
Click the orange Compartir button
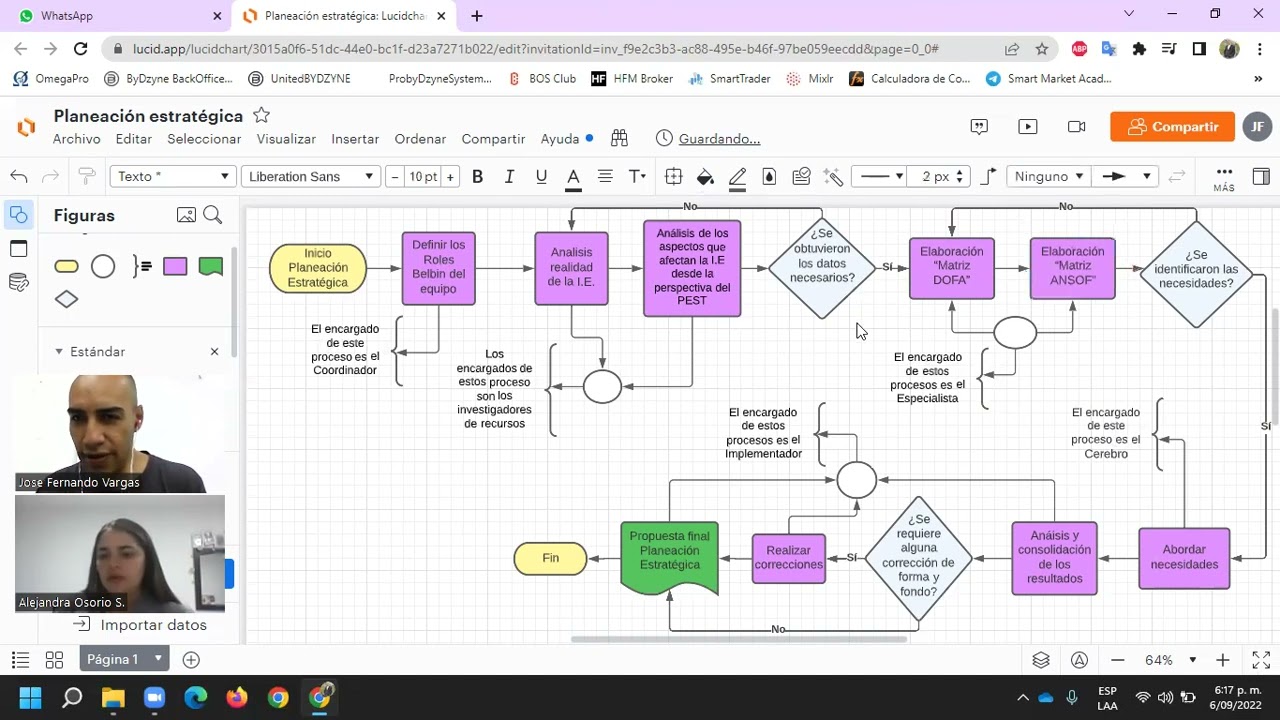coord(1172,127)
